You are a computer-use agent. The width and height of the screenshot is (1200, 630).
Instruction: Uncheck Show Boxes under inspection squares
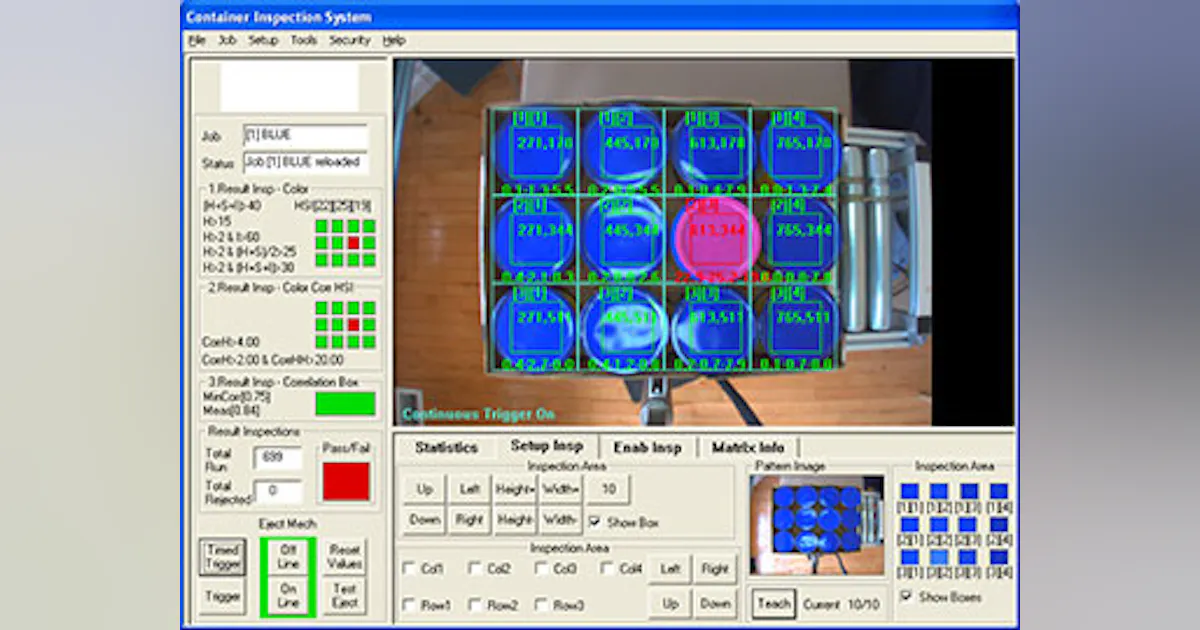906,596
